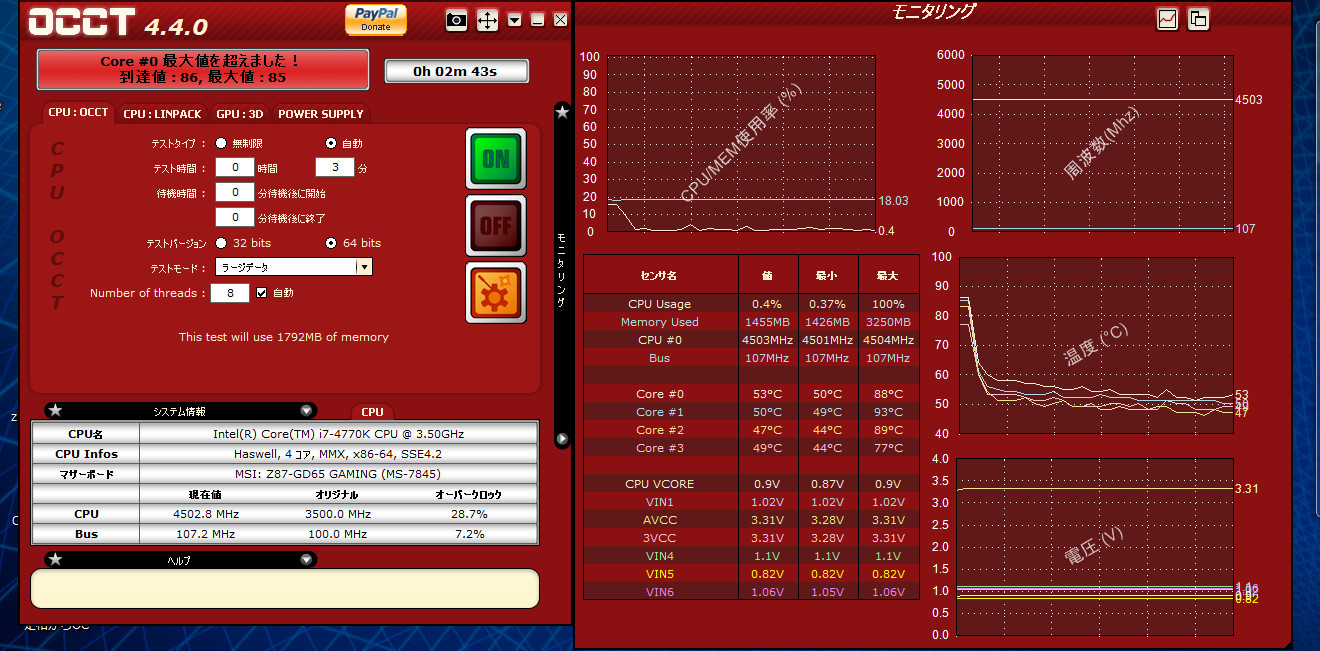1320x651 pixels.
Task: Click the 電圧 voltage graph
Action: pos(1094,547)
